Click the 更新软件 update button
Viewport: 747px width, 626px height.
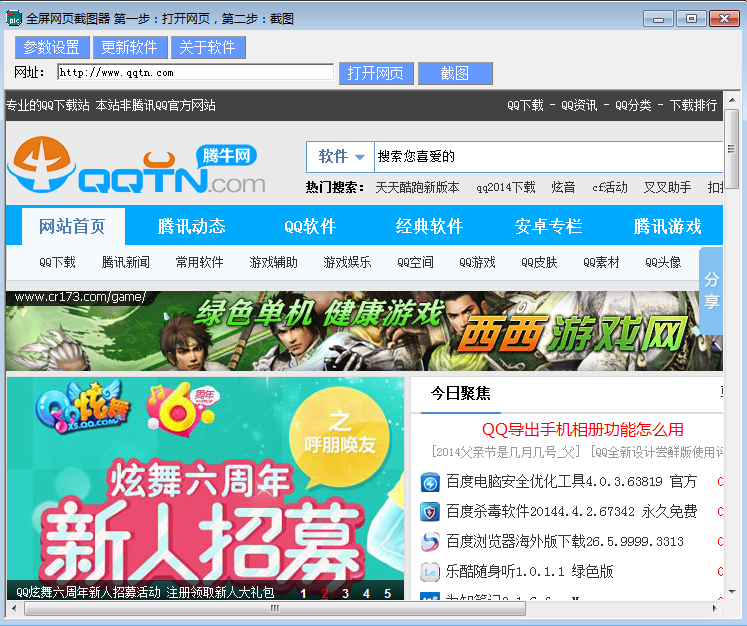pos(130,47)
